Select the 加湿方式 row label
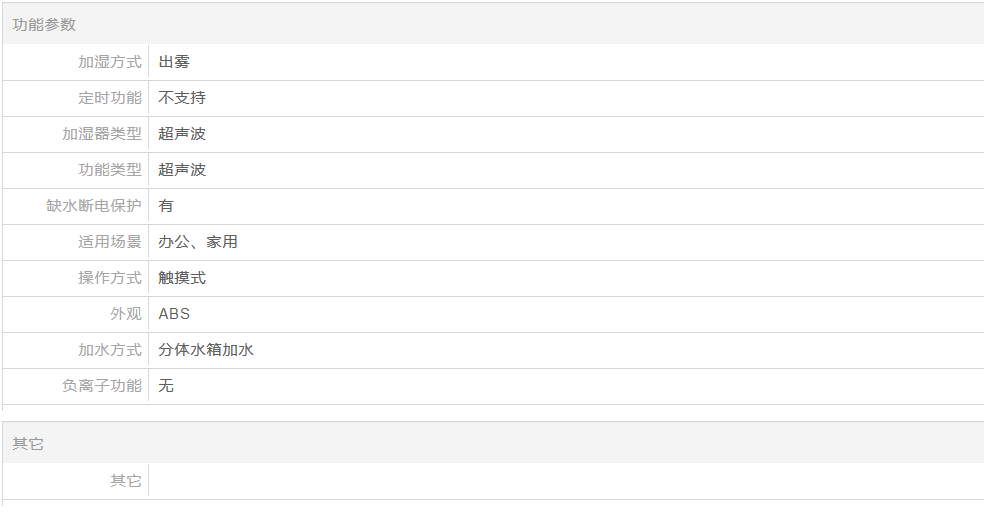The height and width of the screenshot is (514, 991). pos(110,62)
